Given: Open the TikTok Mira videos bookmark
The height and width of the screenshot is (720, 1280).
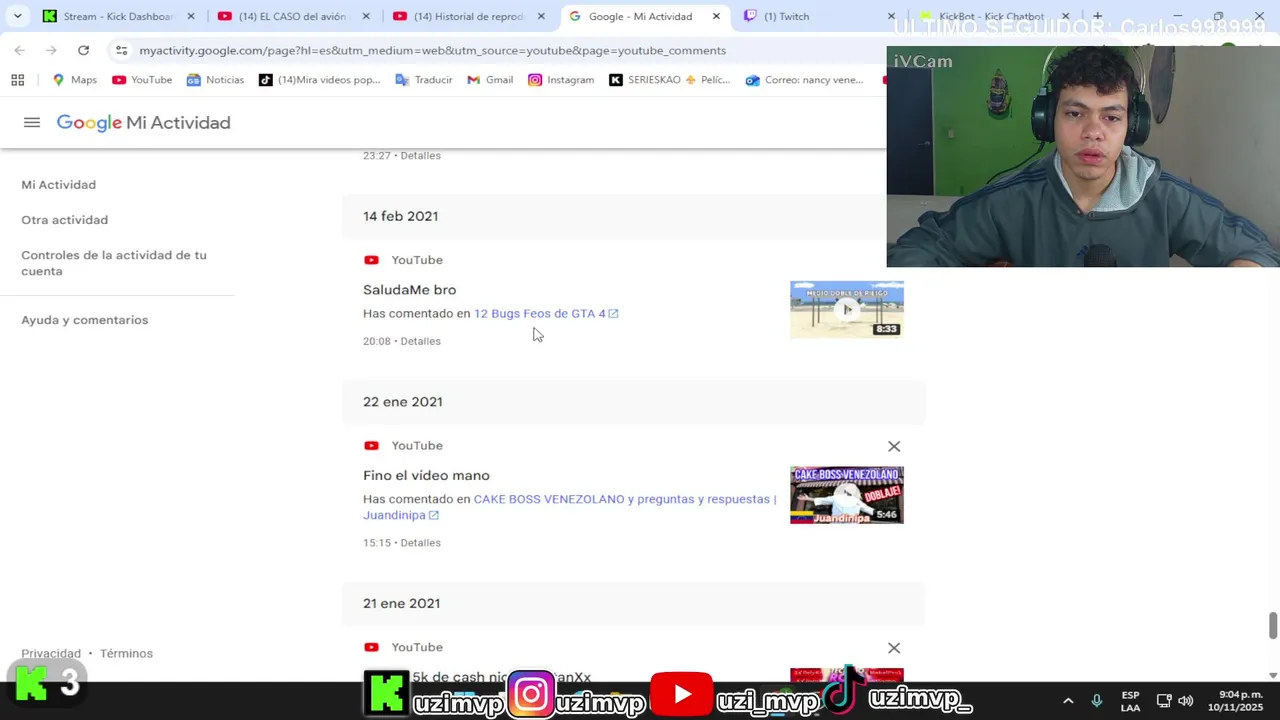Looking at the screenshot, I should (x=319, y=80).
